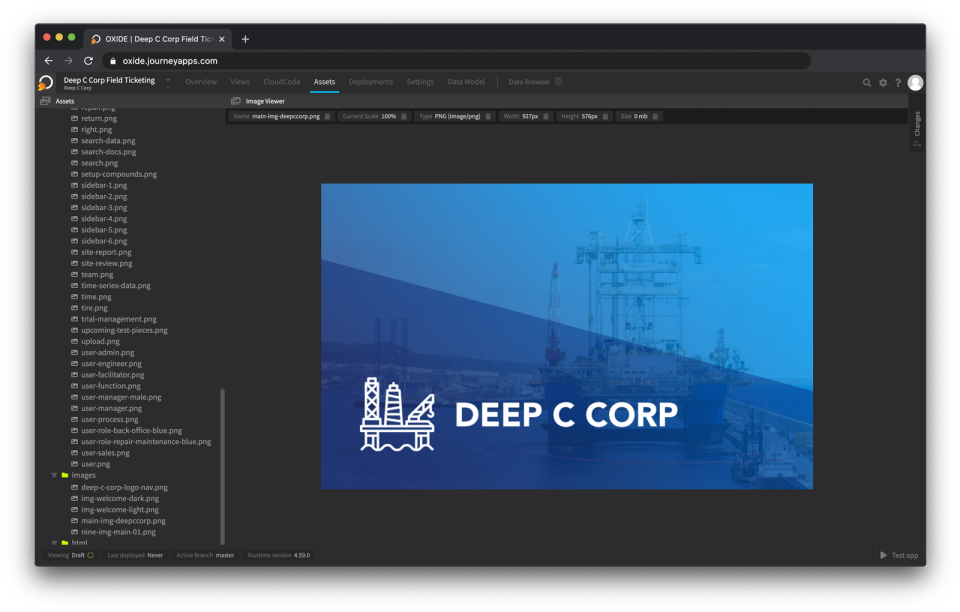Copy the Width value clipboard icon
The width and height of the screenshot is (960, 612).
[x=546, y=116]
